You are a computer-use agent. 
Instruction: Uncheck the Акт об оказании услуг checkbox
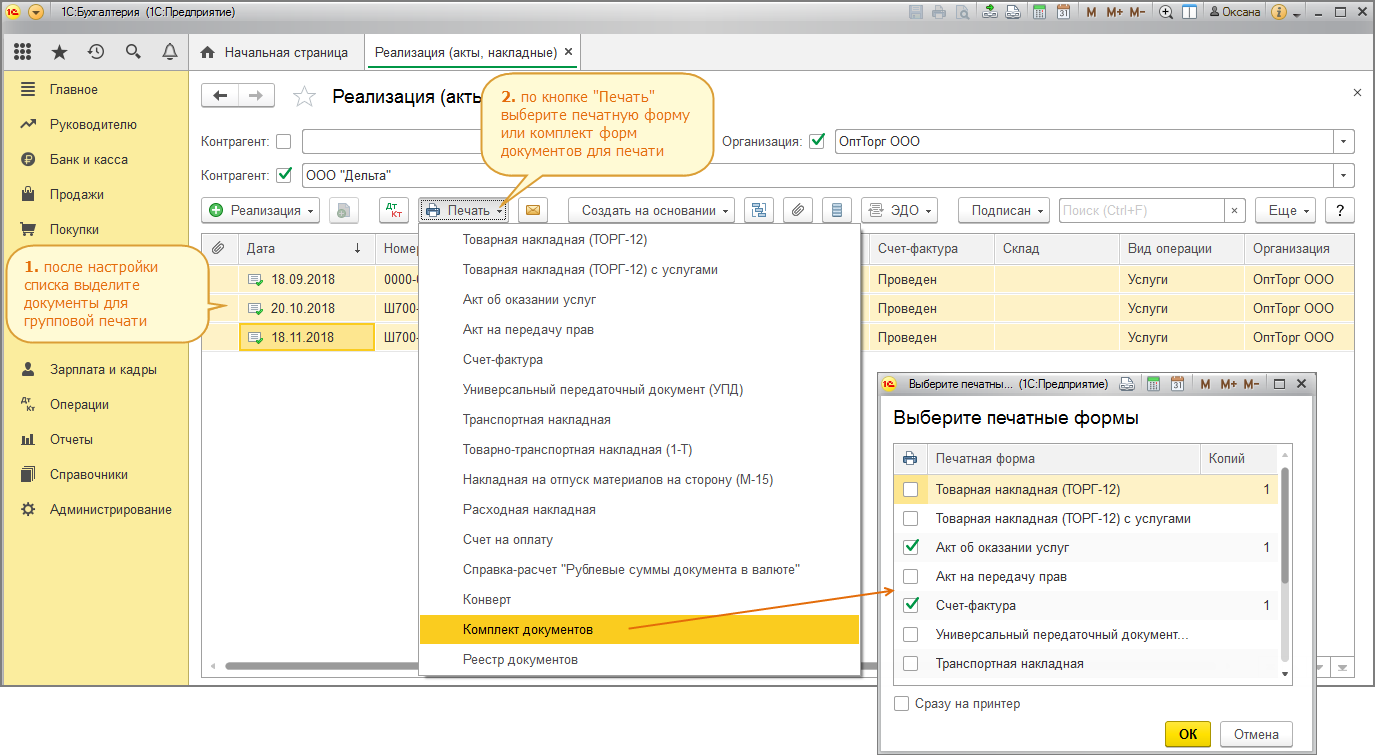coord(910,548)
